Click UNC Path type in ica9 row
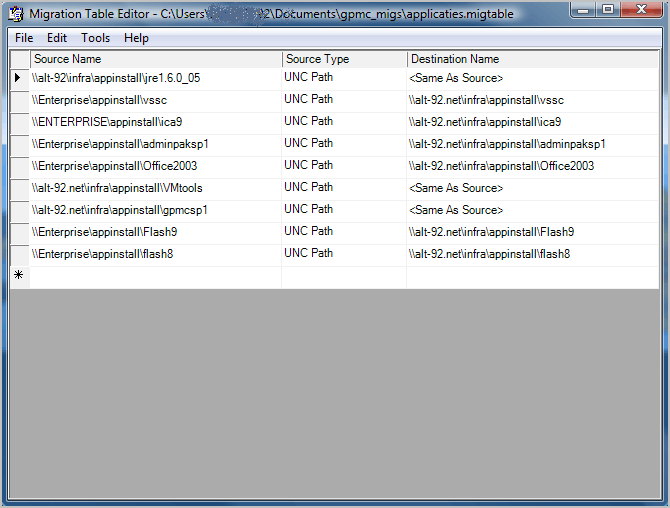This screenshot has height=508, width=670. [344, 123]
